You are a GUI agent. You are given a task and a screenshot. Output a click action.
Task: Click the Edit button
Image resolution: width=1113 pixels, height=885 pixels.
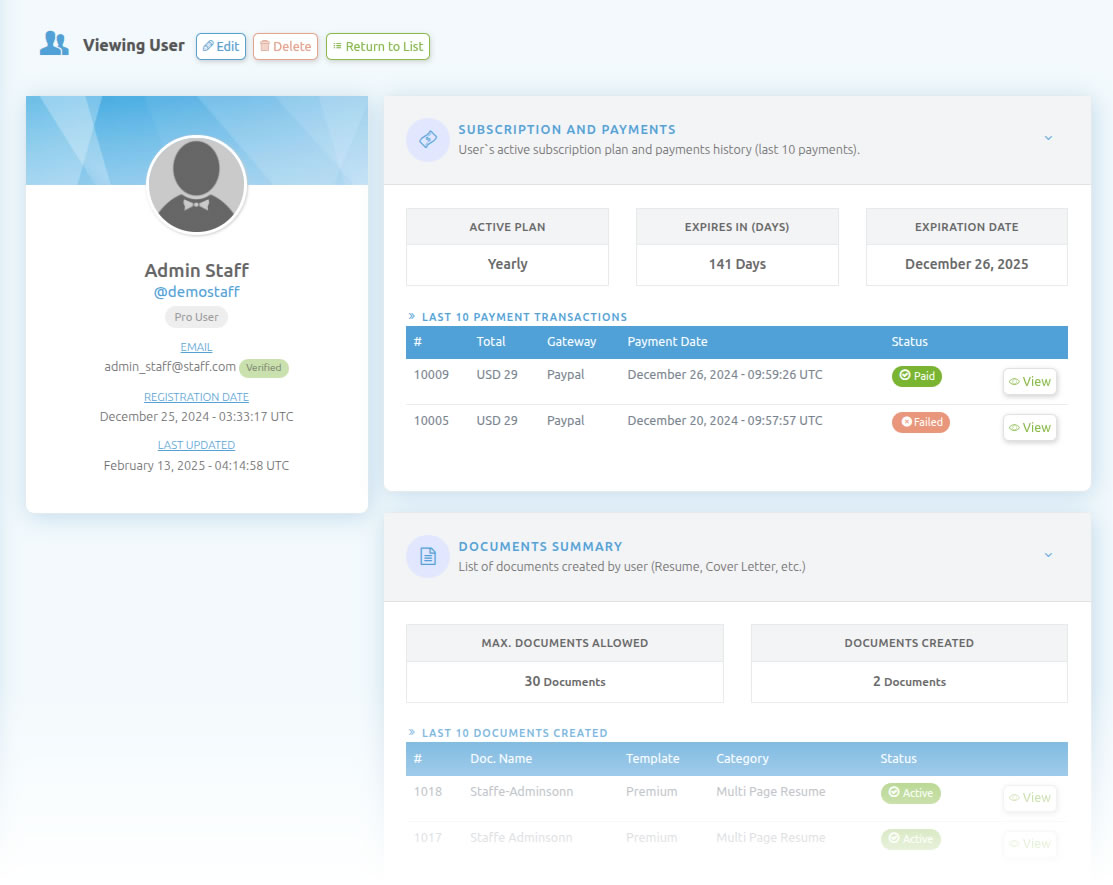tap(221, 46)
